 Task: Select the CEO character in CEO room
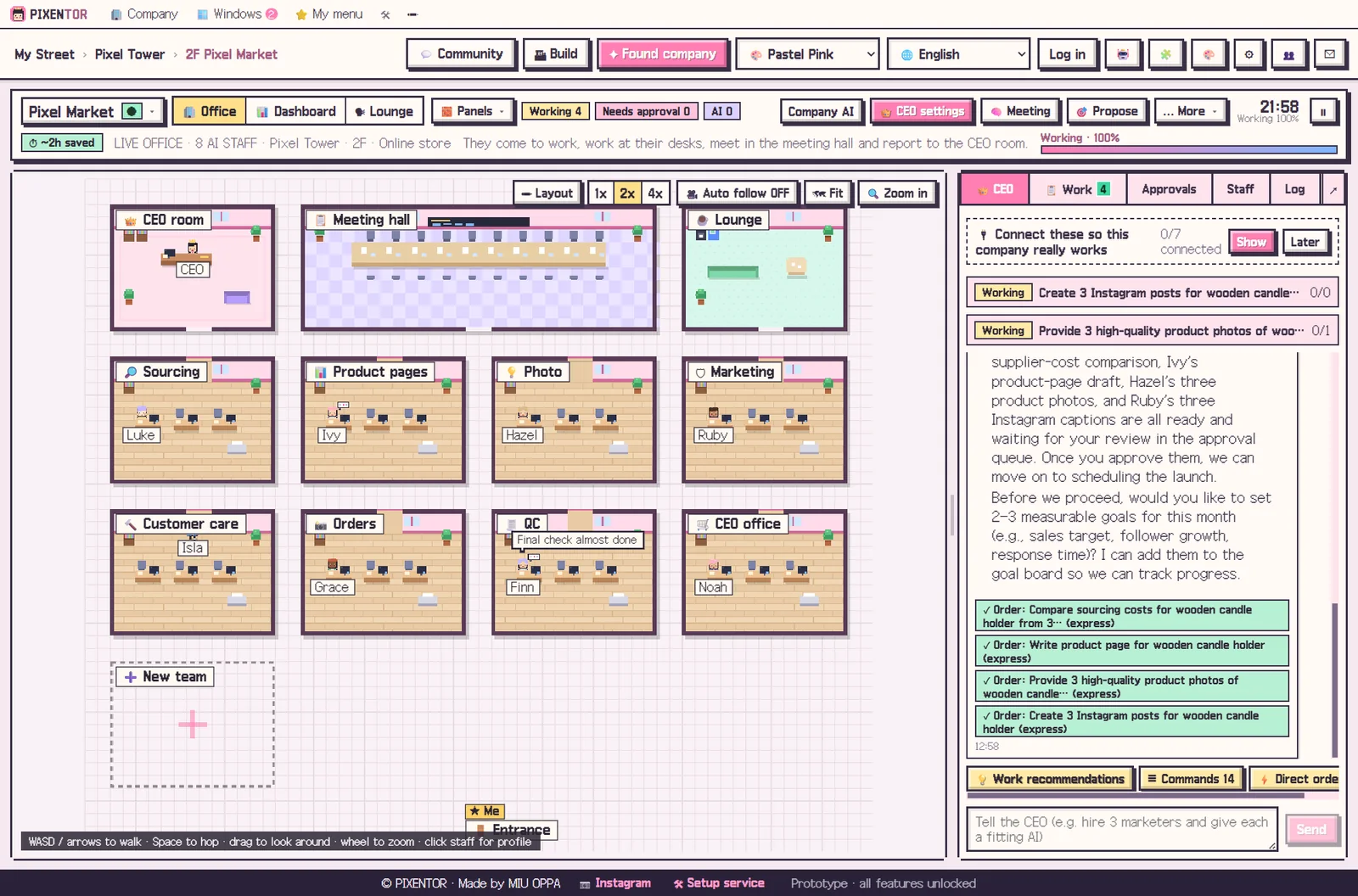(x=193, y=249)
